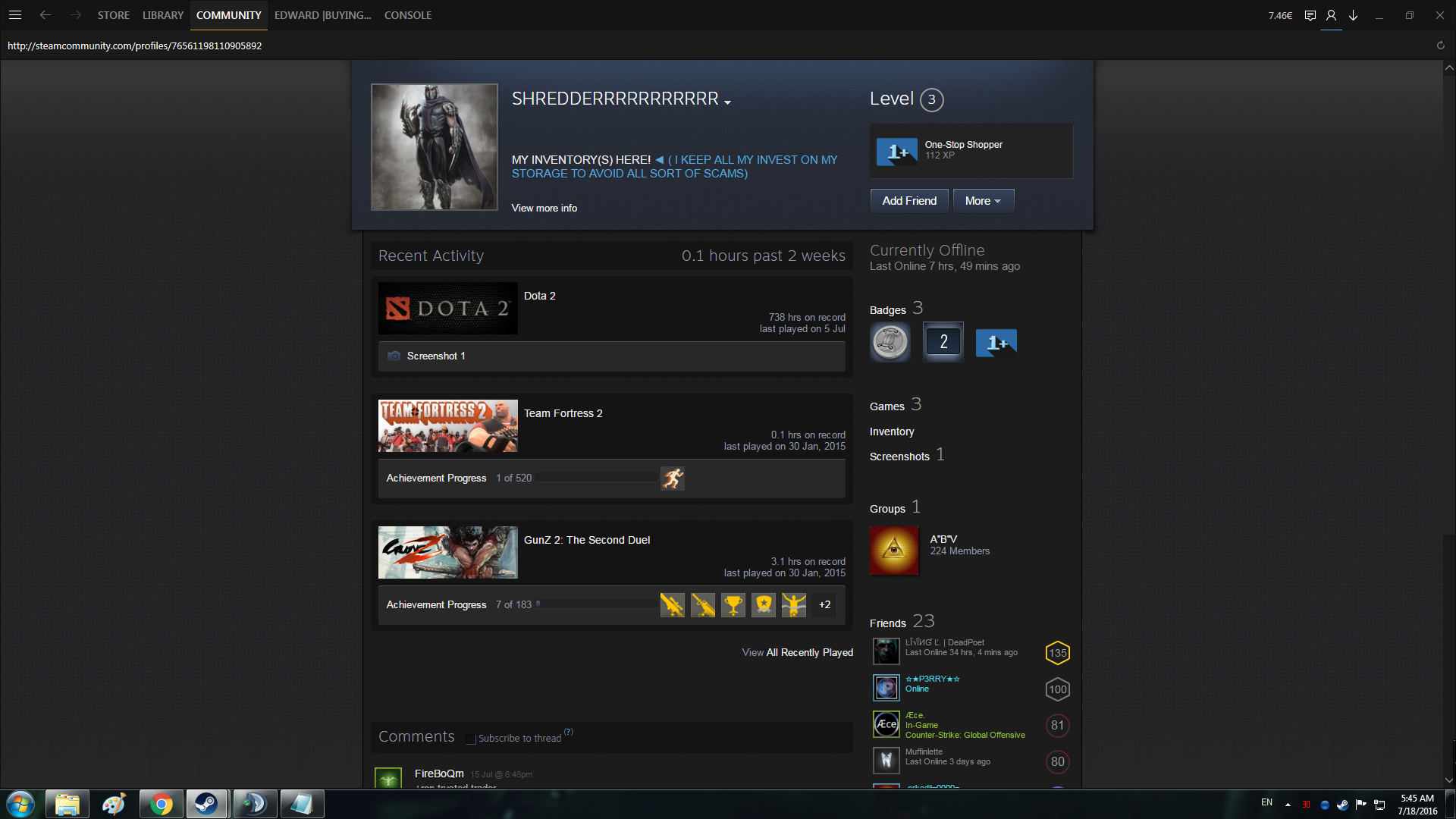Open View All Recently Played link
Screen dimensions: 1456x819
[x=797, y=653]
